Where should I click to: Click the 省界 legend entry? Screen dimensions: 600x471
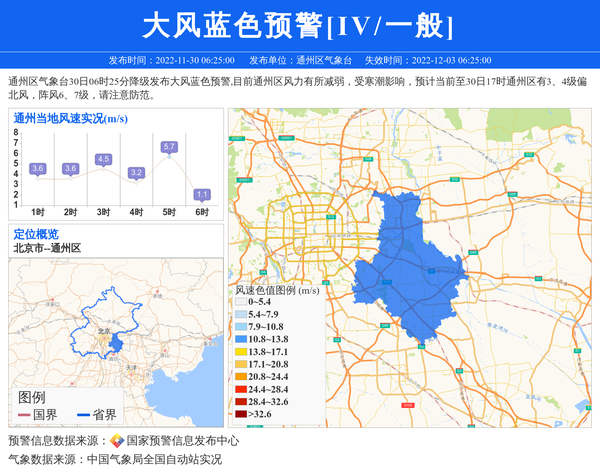coord(97,415)
